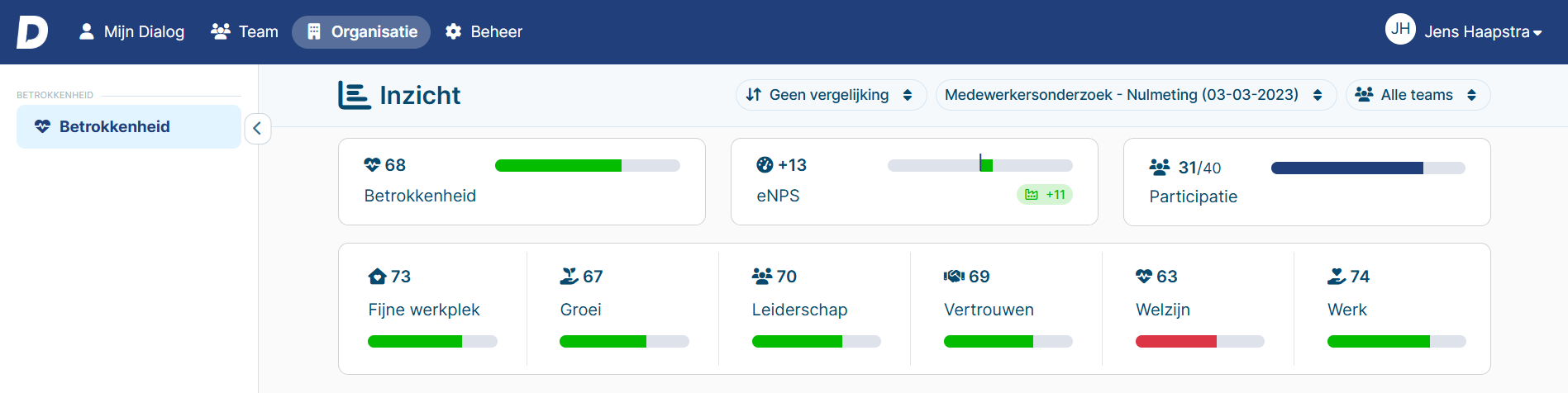Click the Werk score progress bar

coord(1396,341)
